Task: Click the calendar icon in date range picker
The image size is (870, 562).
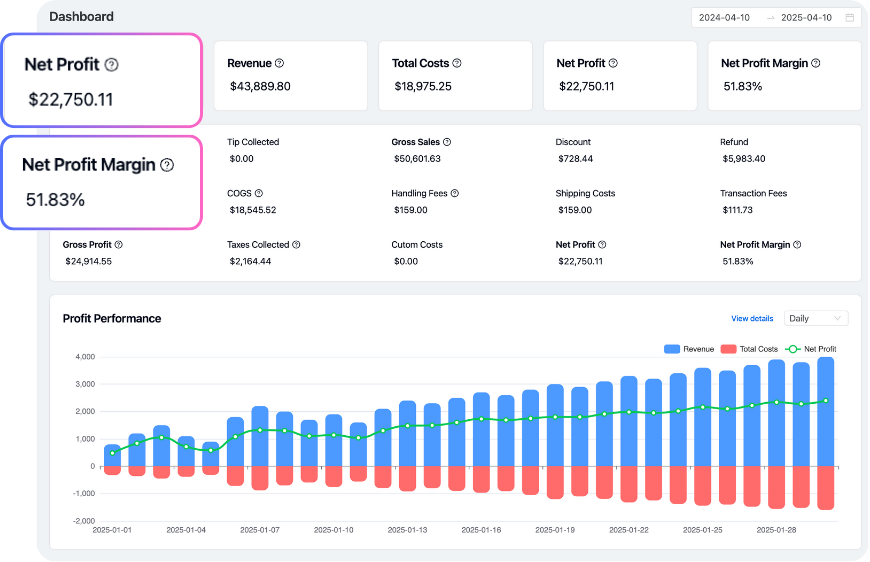Action: (x=850, y=18)
